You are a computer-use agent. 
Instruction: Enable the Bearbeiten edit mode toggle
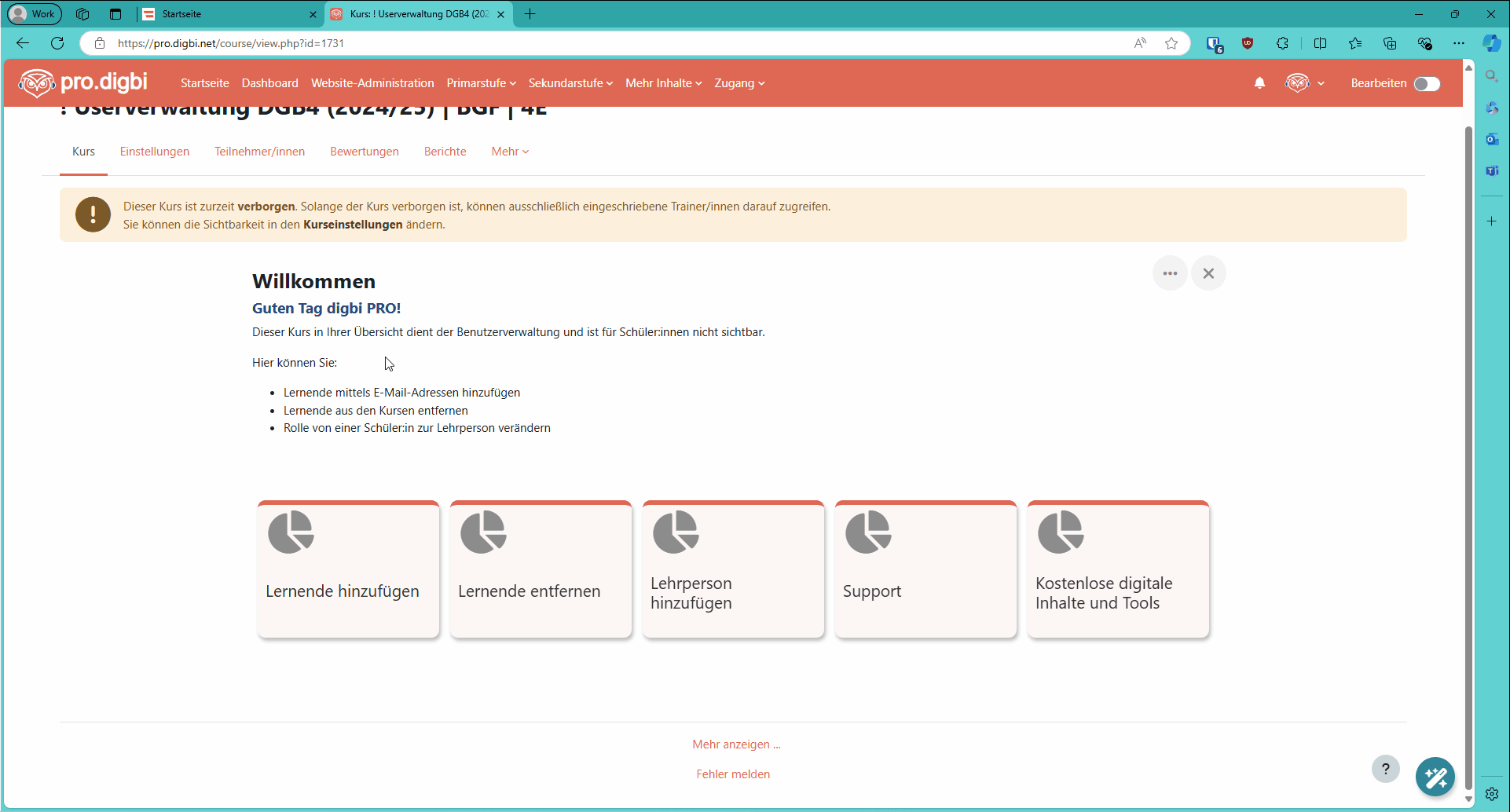pos(1428,82)
